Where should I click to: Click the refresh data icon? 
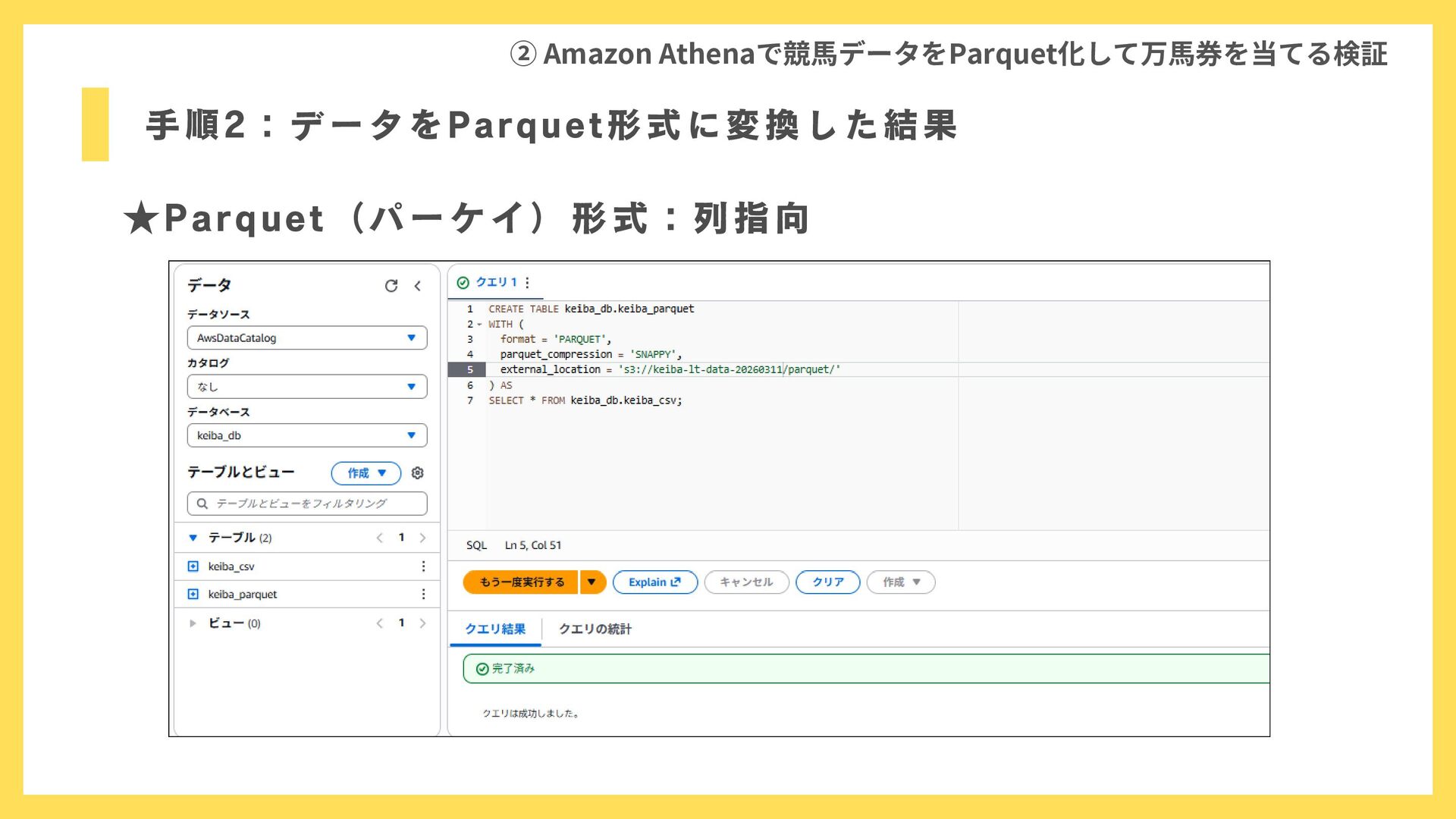point(391,286)
